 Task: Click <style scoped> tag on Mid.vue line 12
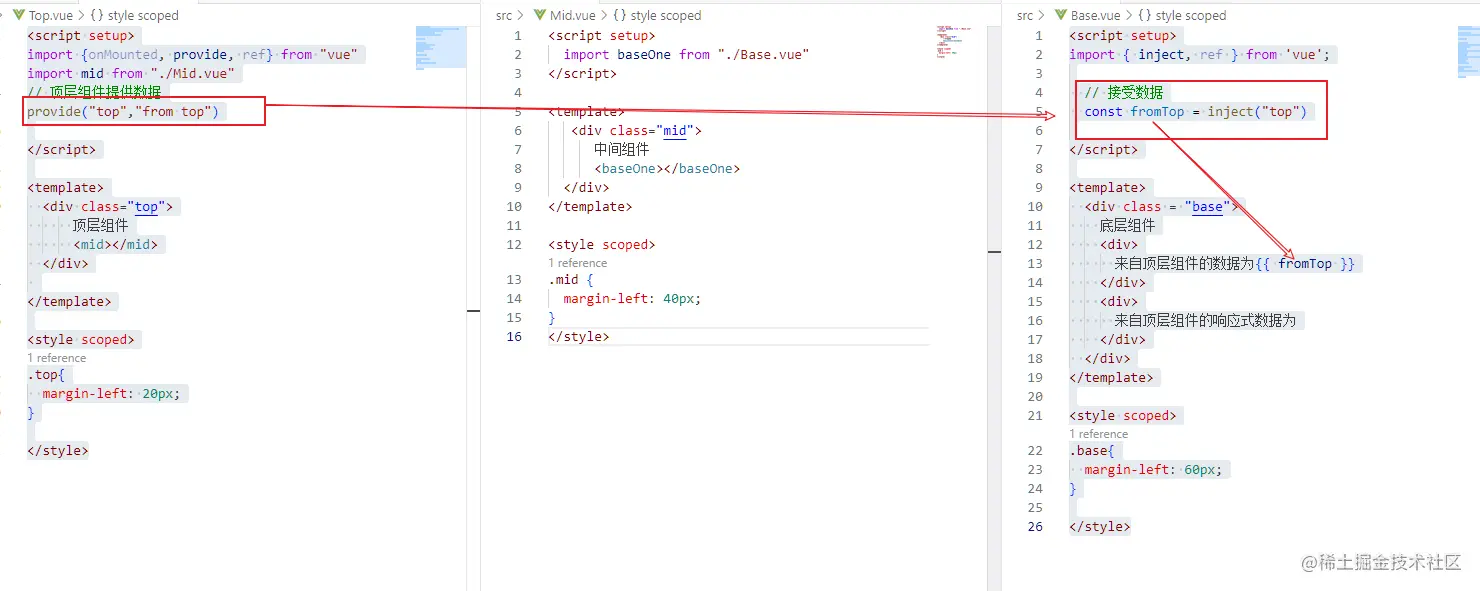click(602, 244)
